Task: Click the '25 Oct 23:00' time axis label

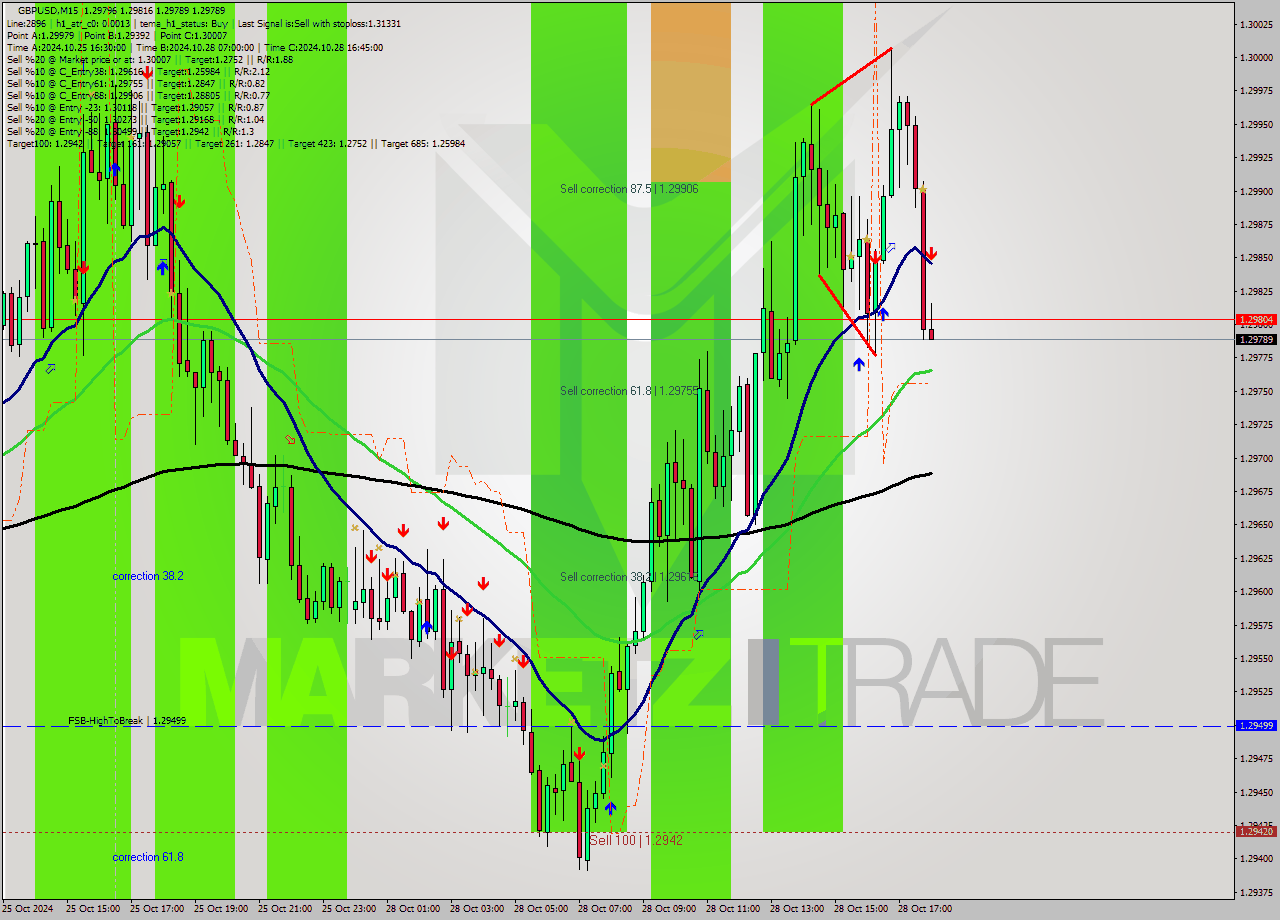Action: point(349,909)
